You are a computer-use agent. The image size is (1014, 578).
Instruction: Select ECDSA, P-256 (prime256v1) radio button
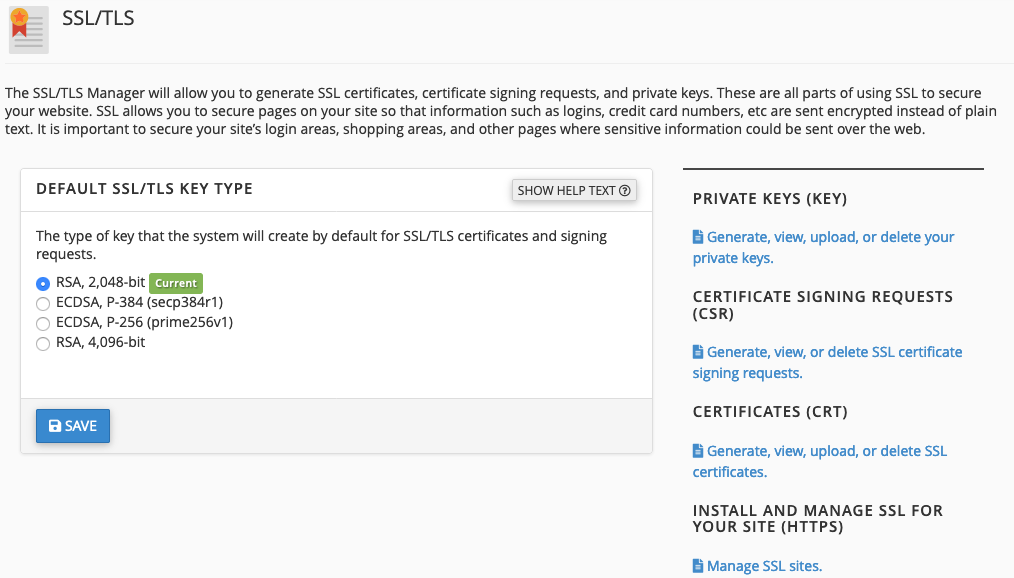coord(43,323)
